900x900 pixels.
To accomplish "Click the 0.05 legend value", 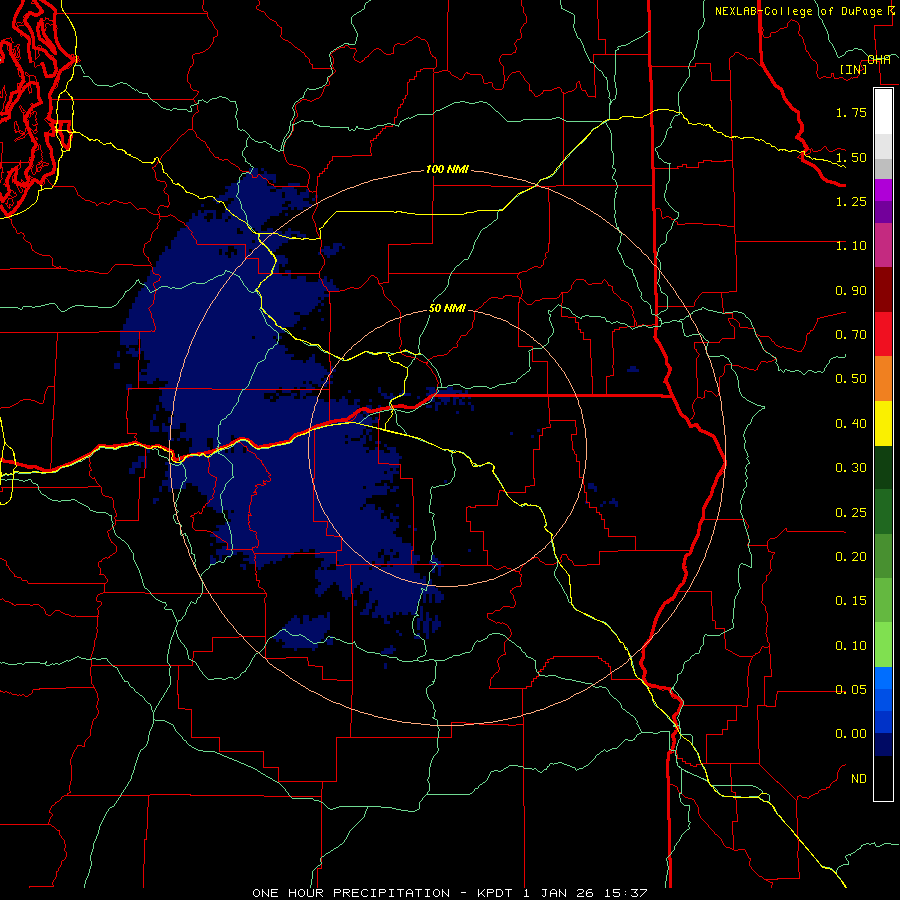I will point(851,690).
